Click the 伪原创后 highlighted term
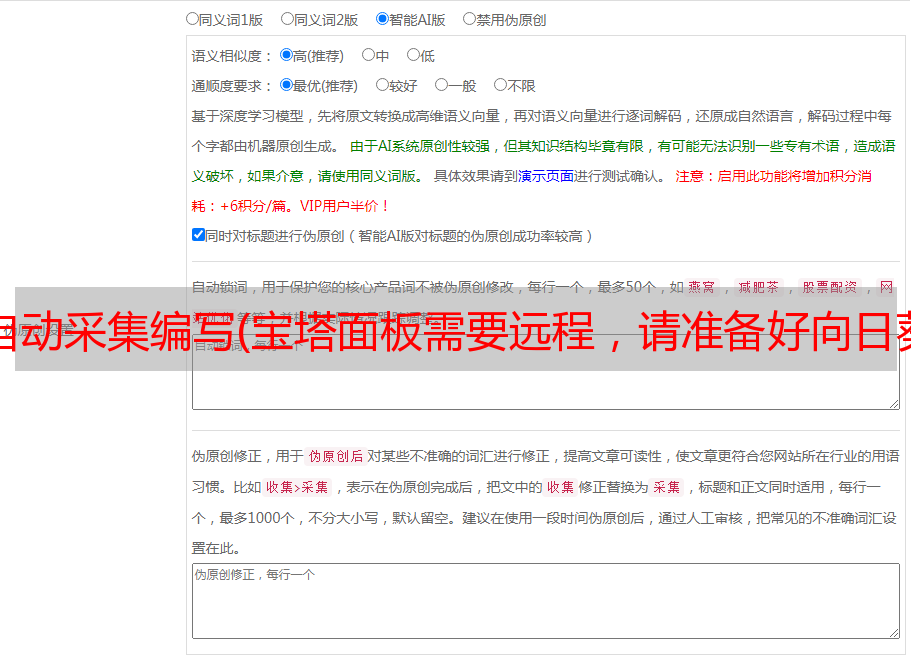Image resolution: width=911 pixels, height=658 pixels. (336, 456)
